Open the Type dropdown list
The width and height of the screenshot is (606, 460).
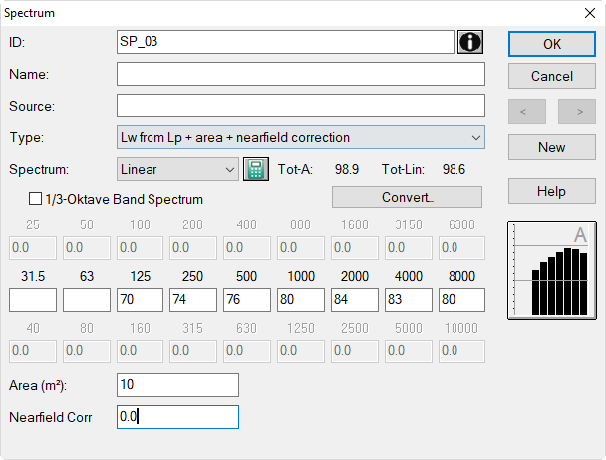coord(301,137)
